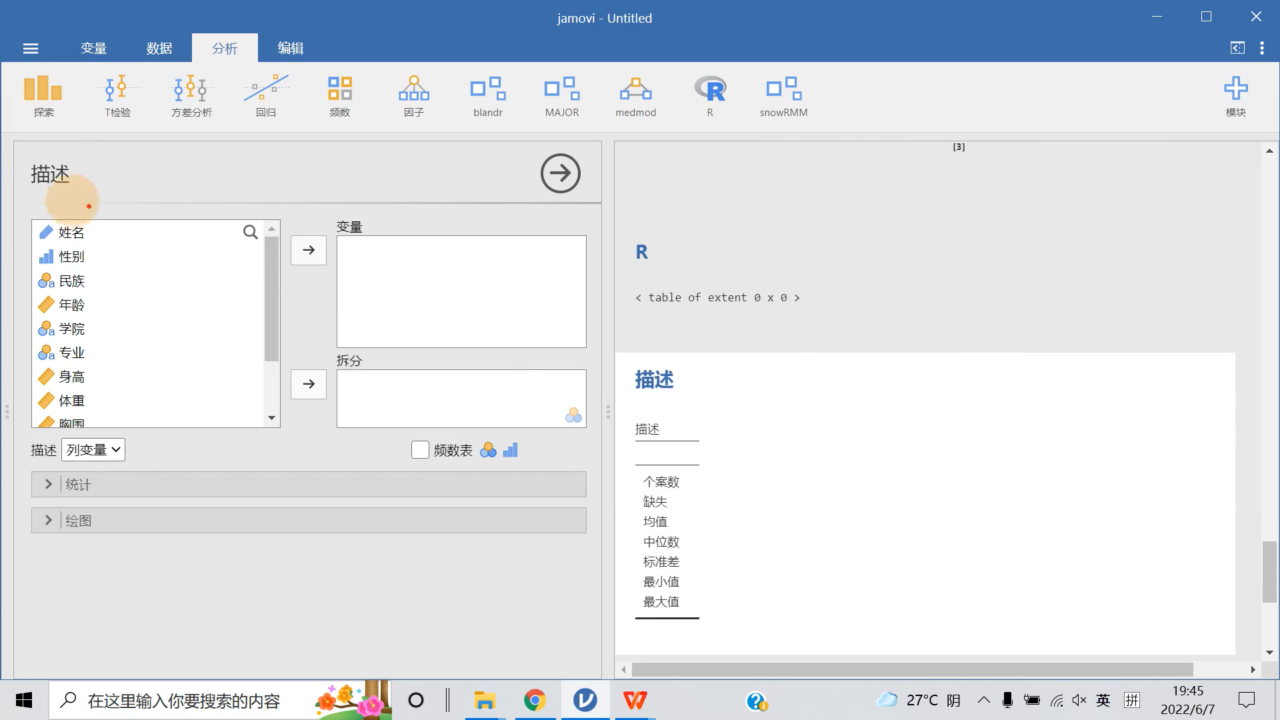Open the 因子 (Factor) menu
This screenshot has height=720, width=1280.
(414, 96)
